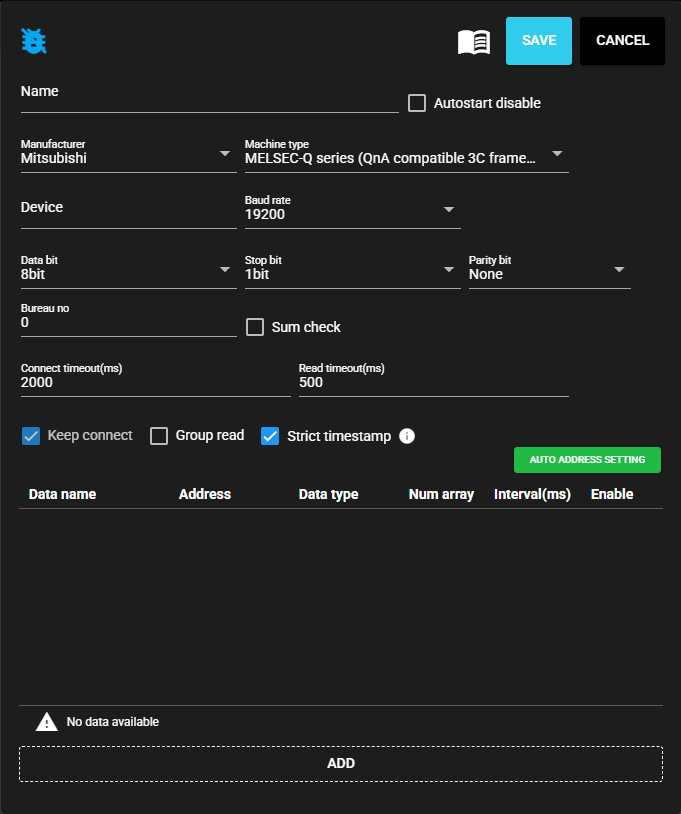Image resolution: width=681 pixels, height=814 pixels.
Task: Click the info icon beside Strict timestamp
Action: pyautogui.click(x=407, y=436)
